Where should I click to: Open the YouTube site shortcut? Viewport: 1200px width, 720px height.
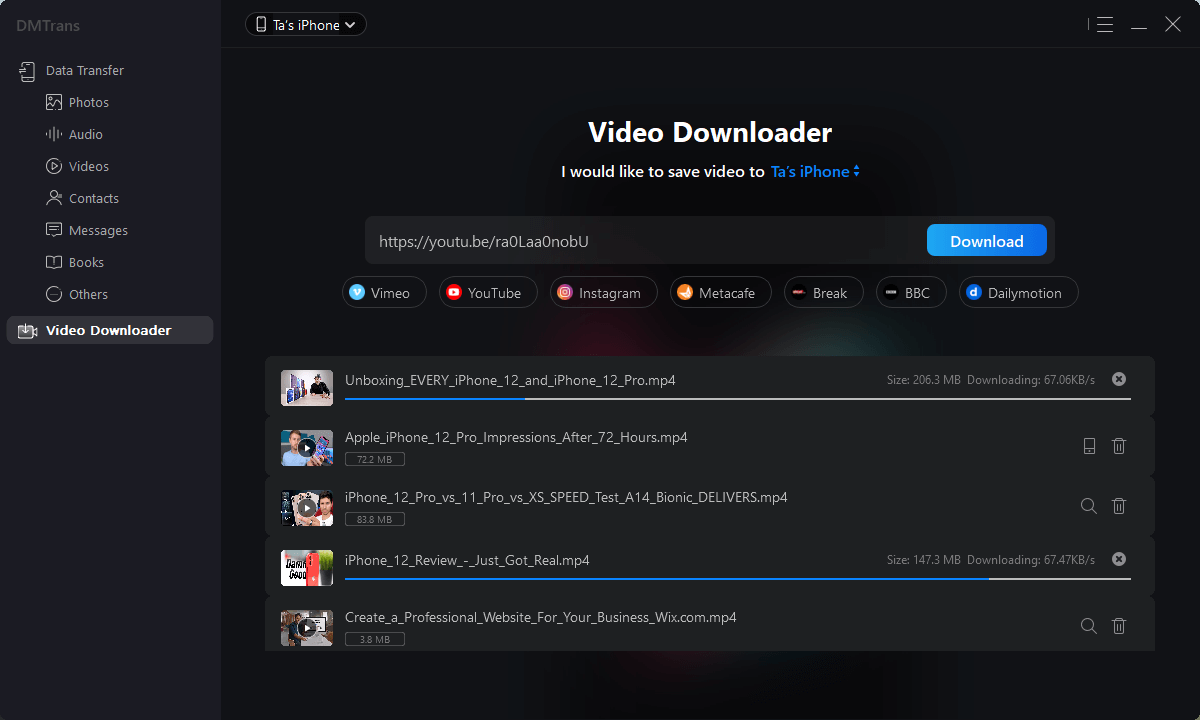point(487,293)
